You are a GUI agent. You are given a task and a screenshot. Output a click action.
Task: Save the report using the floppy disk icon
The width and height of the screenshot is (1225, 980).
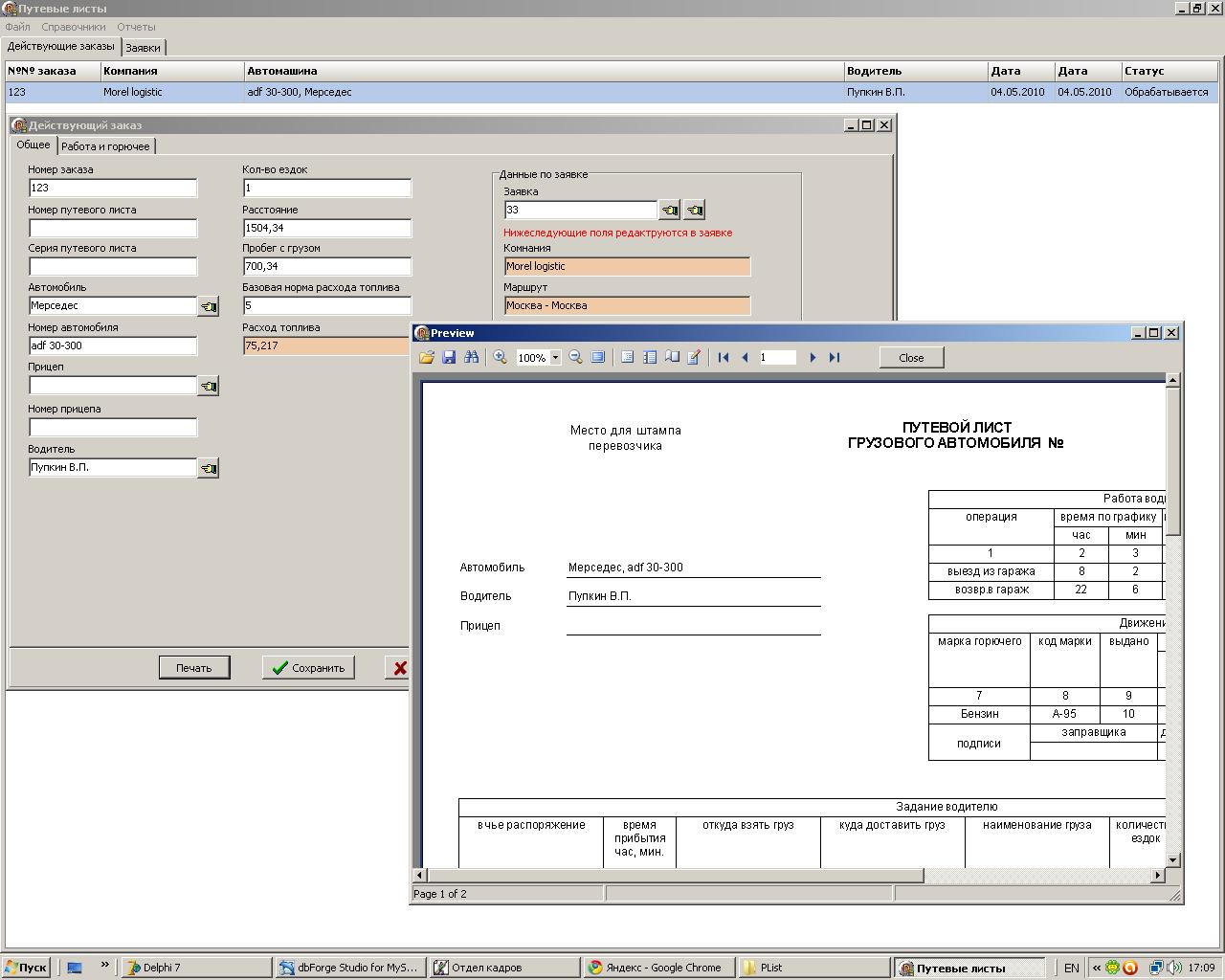point(449,357)
